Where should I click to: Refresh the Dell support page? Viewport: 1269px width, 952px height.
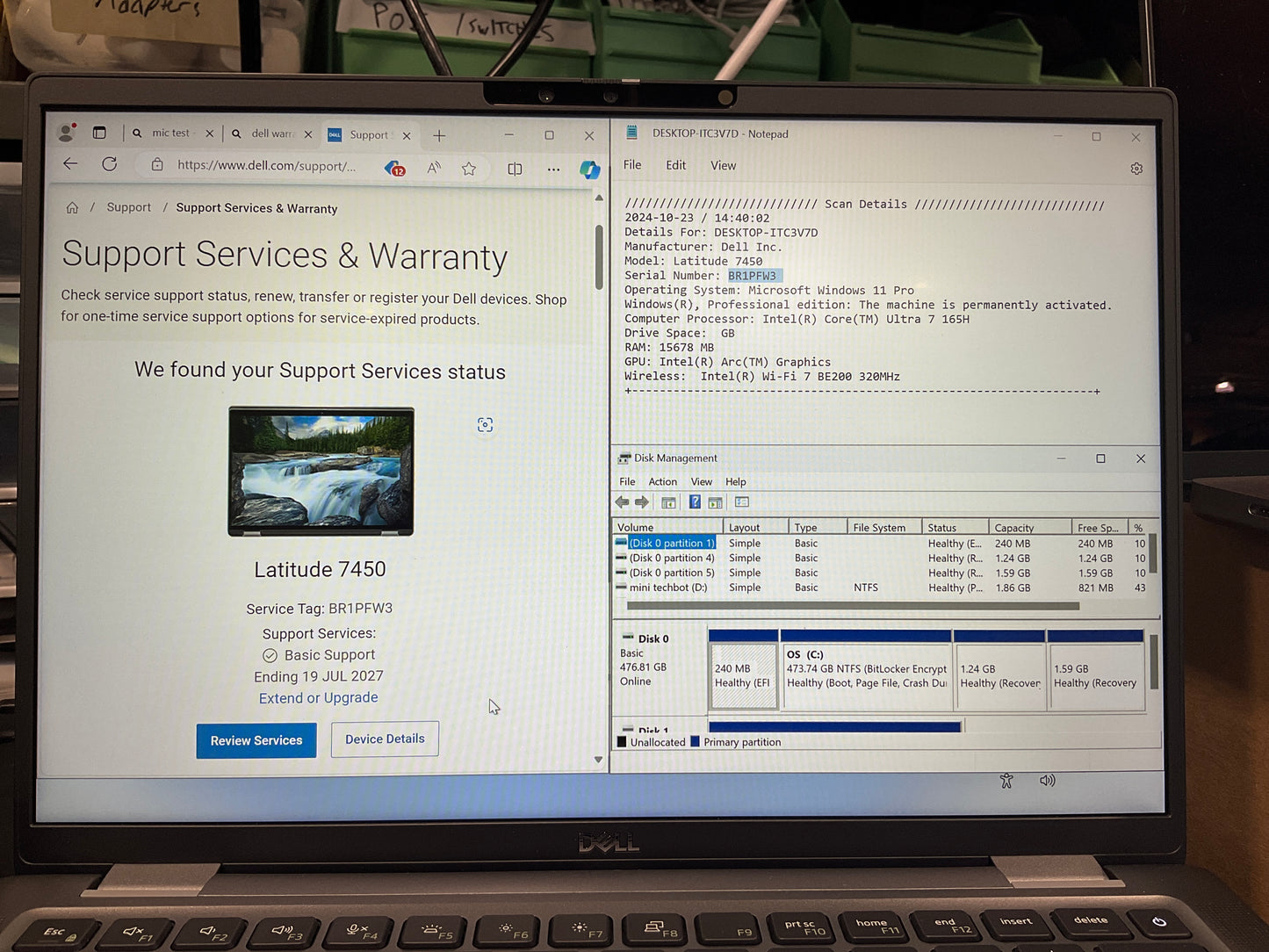110,164
